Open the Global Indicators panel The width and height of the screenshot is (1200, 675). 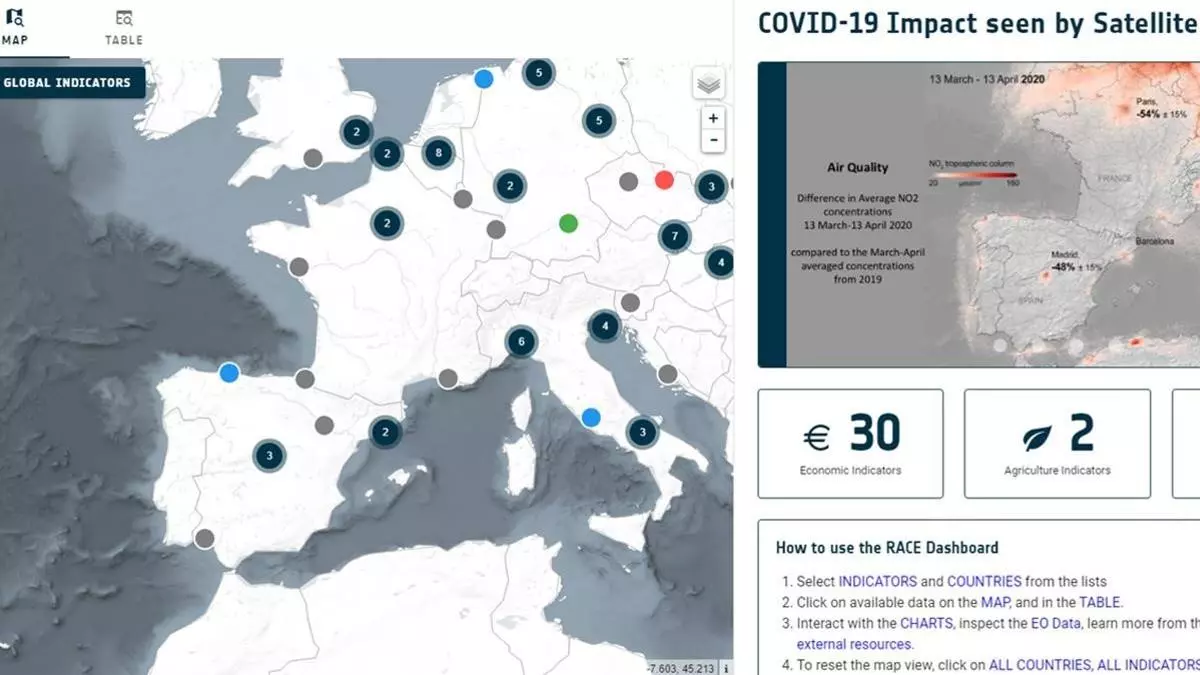[x=69, y=83]
